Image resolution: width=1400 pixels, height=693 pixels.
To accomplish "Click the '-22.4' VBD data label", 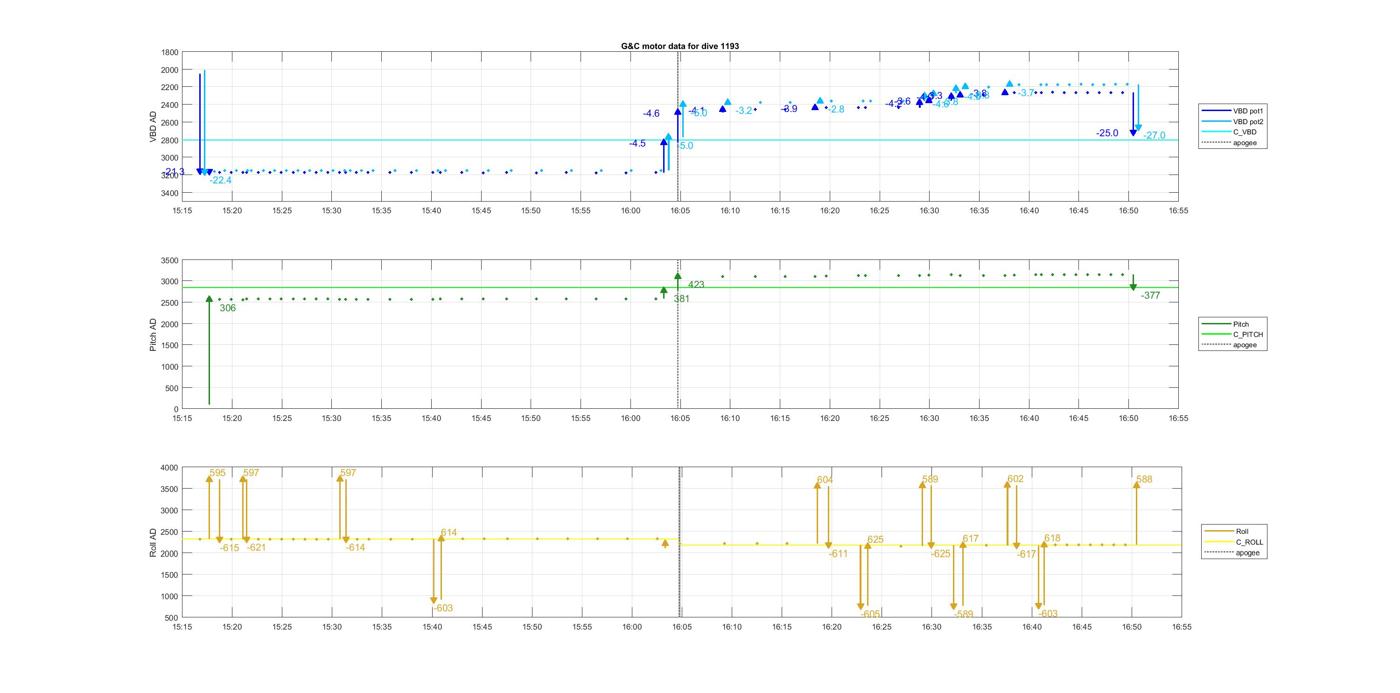I will 221,180.
